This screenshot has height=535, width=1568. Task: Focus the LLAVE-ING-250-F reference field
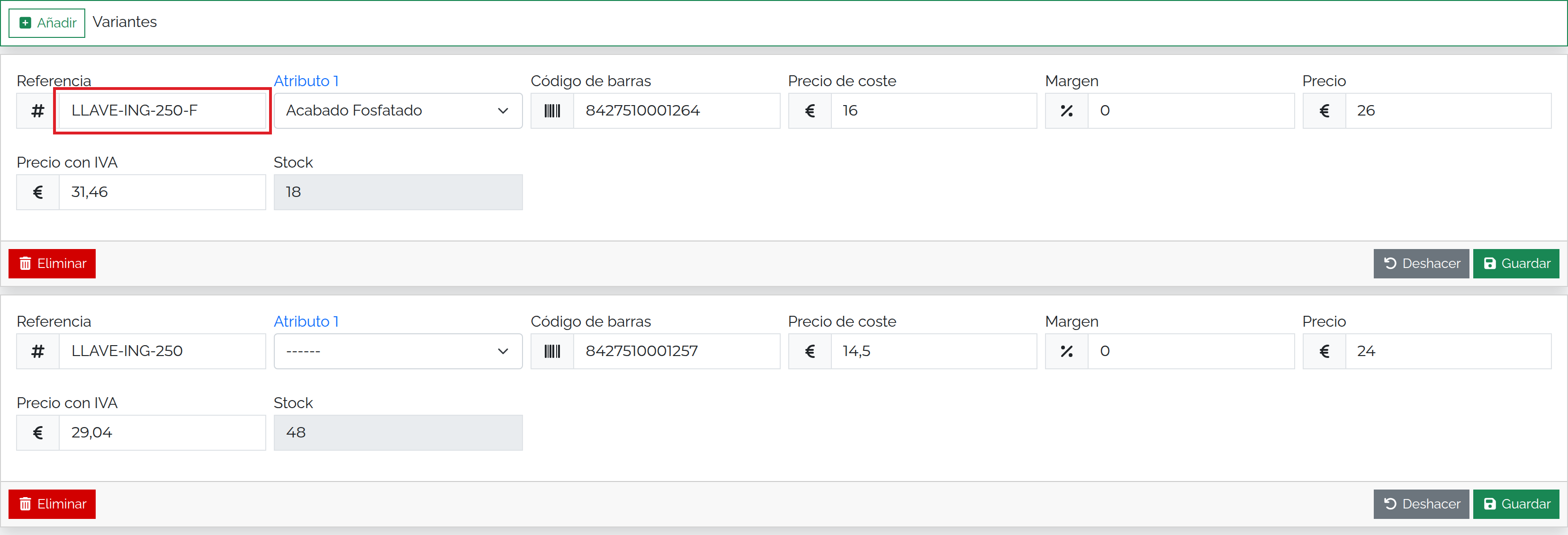pyautogui.click(x=162, y=111)
